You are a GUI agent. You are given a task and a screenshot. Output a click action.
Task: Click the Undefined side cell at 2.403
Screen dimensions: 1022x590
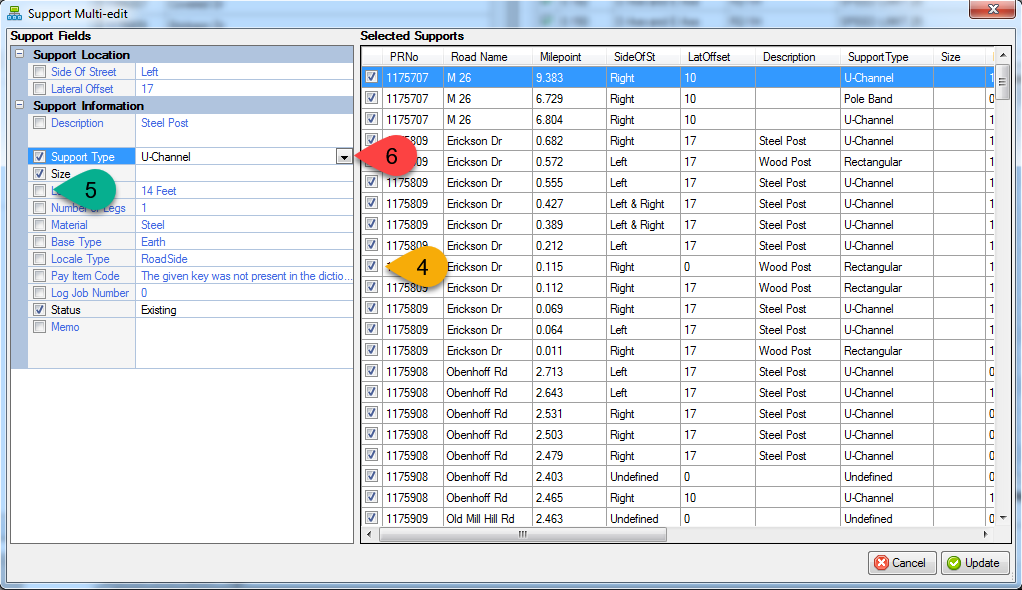(x=643, y=477)
